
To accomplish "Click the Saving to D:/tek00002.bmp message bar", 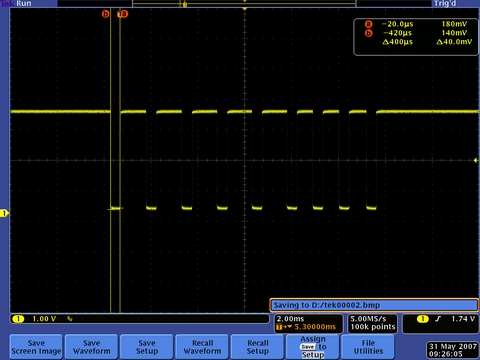I will coord(374,305).
